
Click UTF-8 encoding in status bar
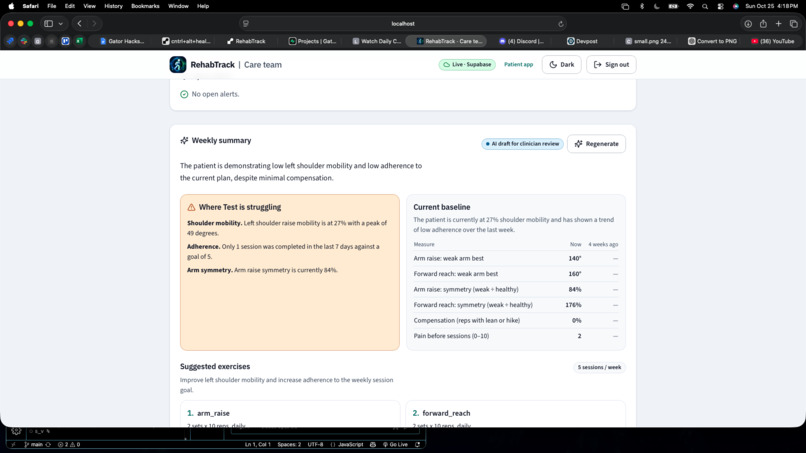(x=315, y=444)
